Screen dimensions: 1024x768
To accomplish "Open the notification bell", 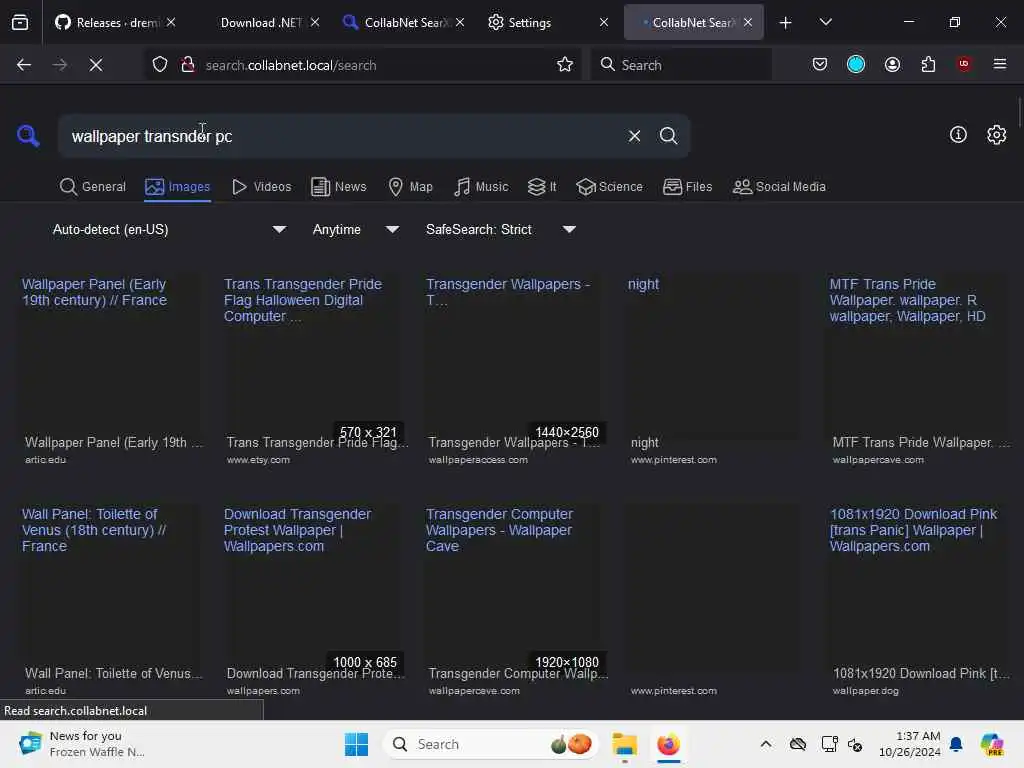I will (956, 744).
